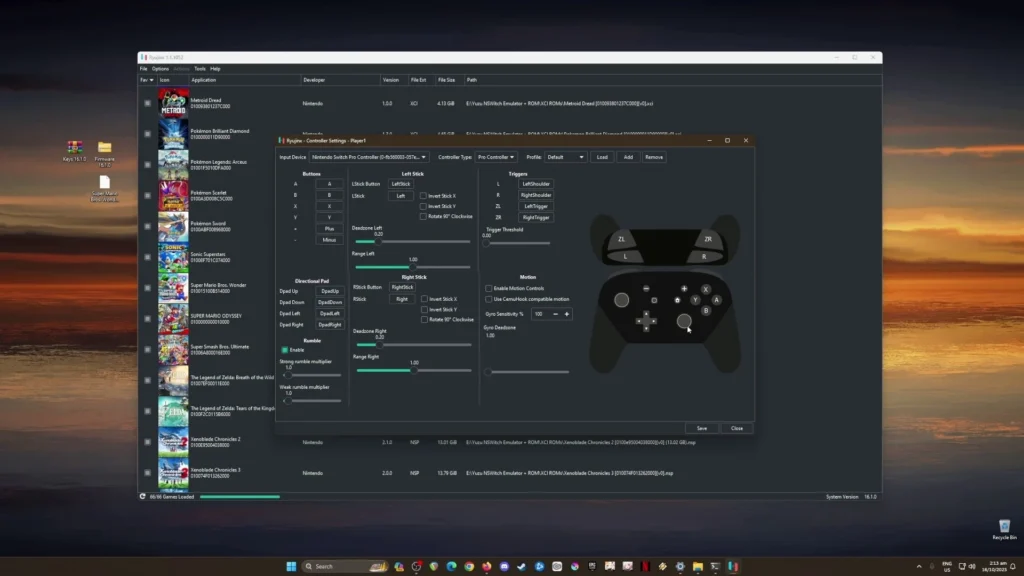Toggle favorite for Pokémon Sword row
Image resolution: width=1024 pixels, height=576 pixels.
point(148,226)
